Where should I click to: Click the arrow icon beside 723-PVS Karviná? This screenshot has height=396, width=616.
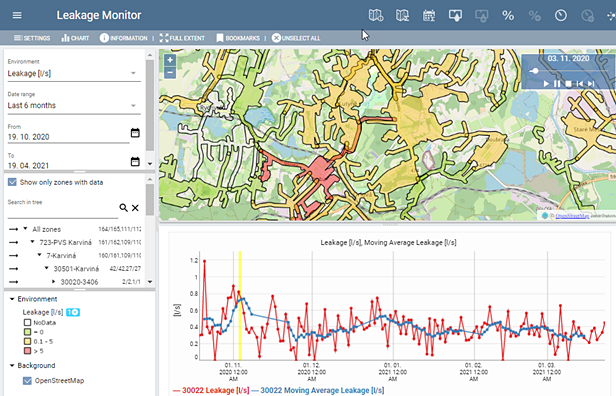[x=13, y=242]
